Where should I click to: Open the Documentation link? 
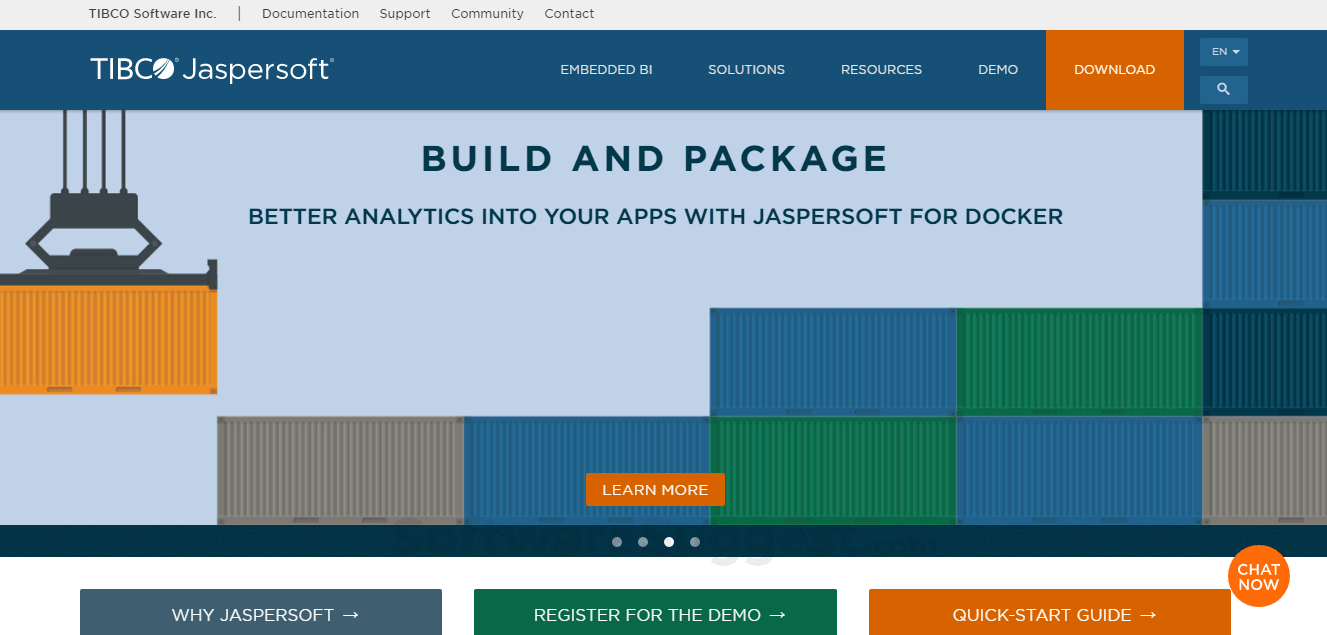(310, 14)
